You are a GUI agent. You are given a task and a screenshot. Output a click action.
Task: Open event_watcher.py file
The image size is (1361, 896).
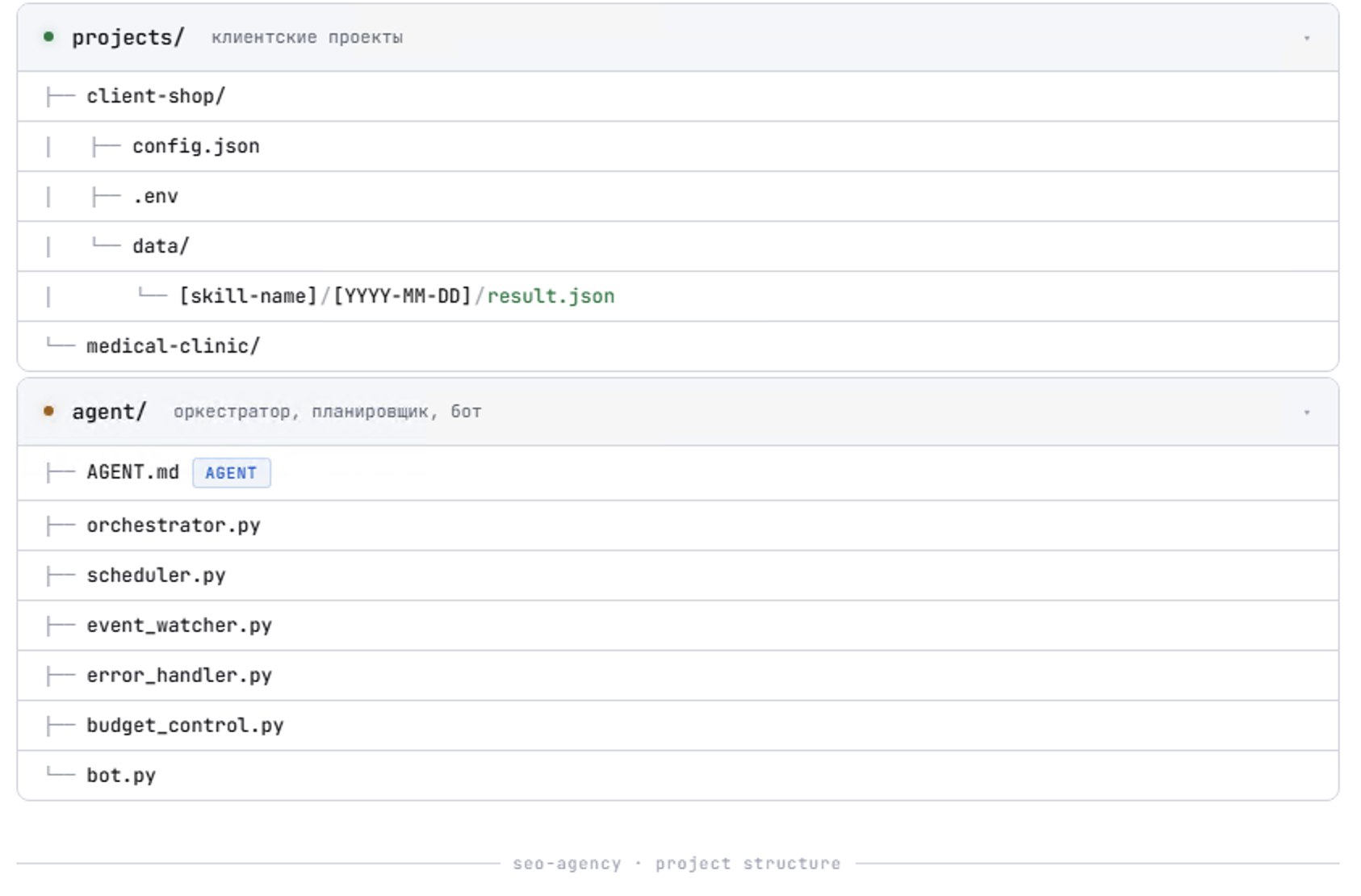coord(678,626)
